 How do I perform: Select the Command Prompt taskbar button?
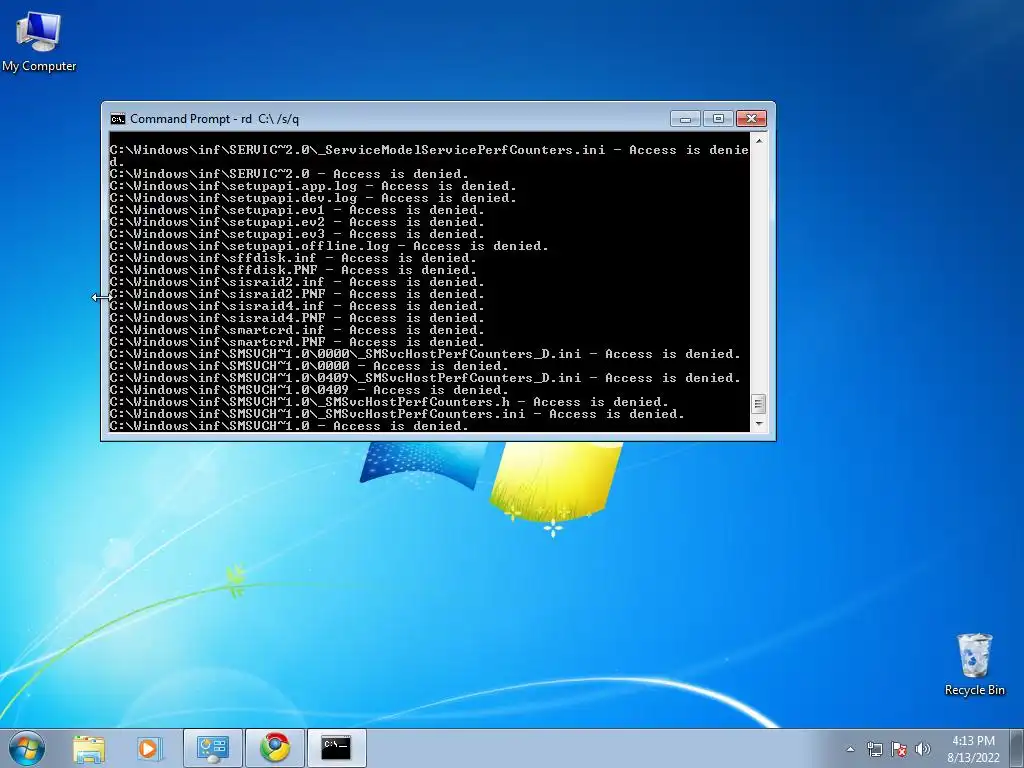point(336,748)
